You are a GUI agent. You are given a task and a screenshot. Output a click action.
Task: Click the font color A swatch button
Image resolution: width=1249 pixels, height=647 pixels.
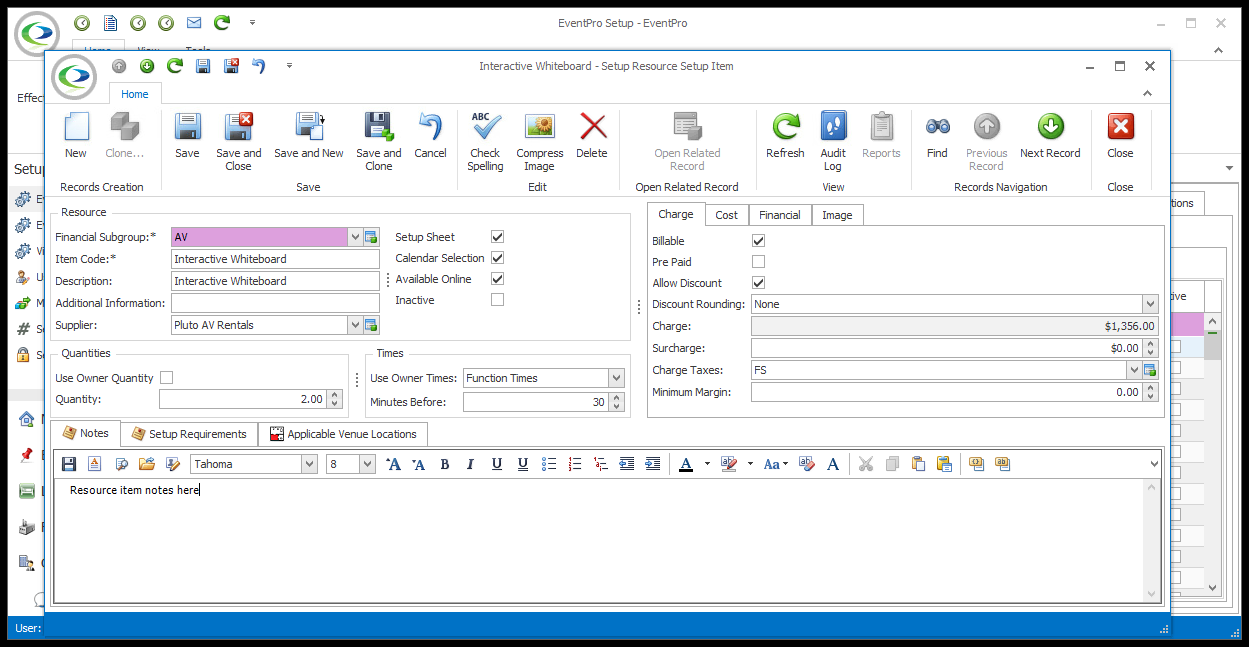(x=686, y=464)
